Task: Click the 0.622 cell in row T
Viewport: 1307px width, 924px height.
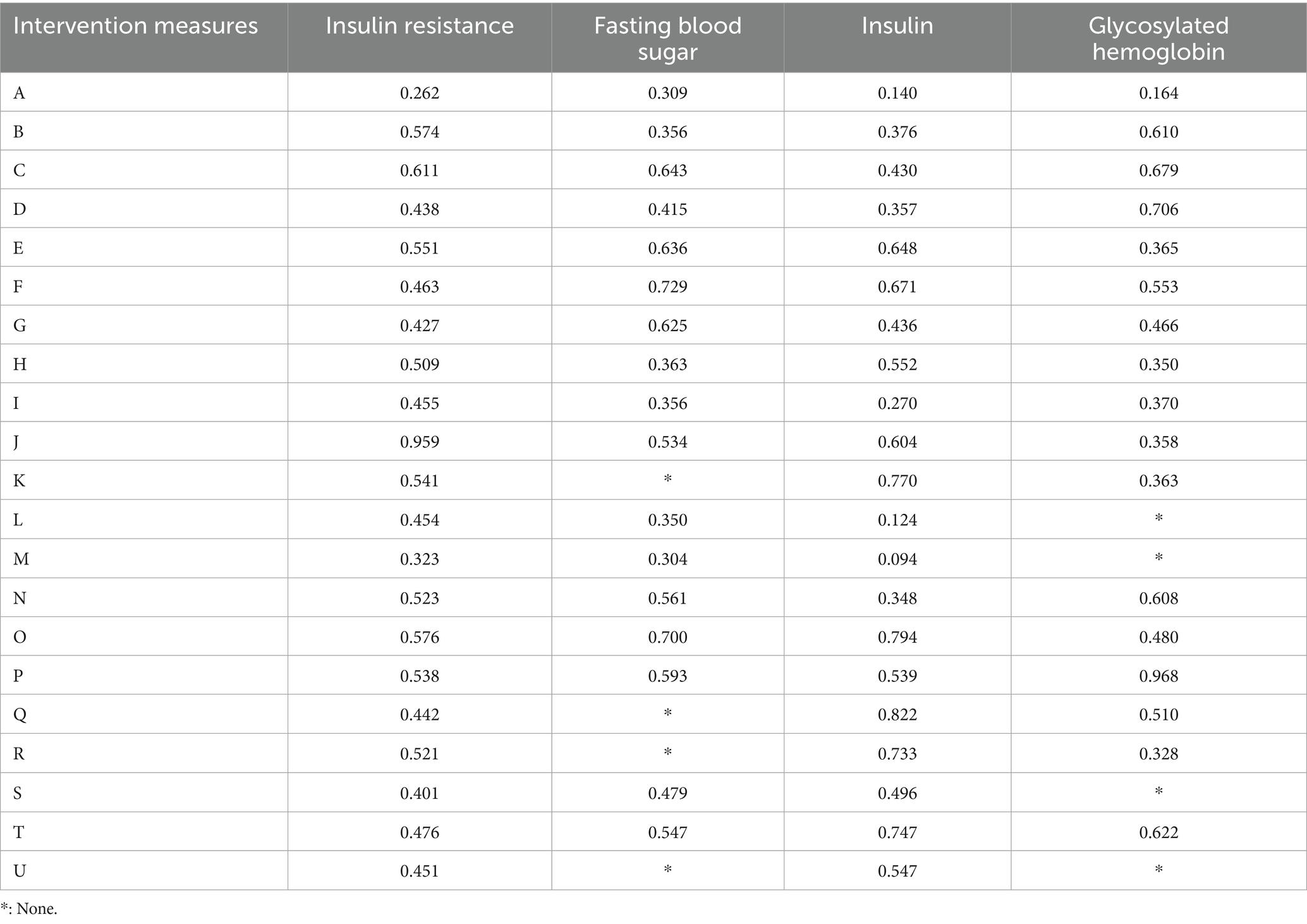Action: (1158, 832)
